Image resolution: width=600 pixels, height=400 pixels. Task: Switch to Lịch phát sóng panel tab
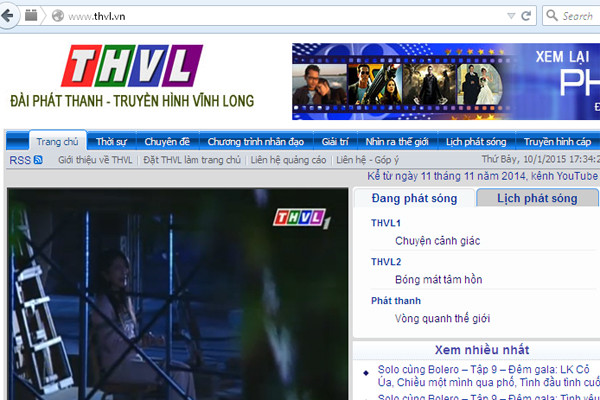[537, 199]
